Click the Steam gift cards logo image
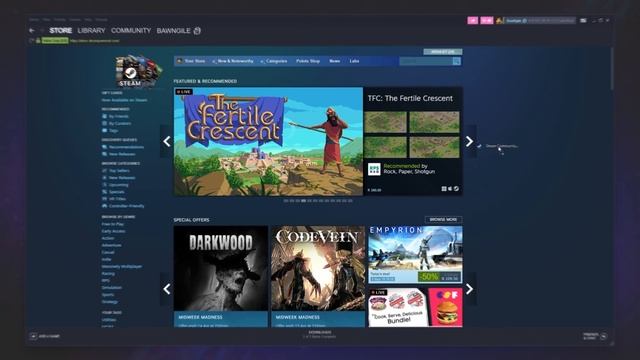640x360 pixels. [x=138, y=71]
